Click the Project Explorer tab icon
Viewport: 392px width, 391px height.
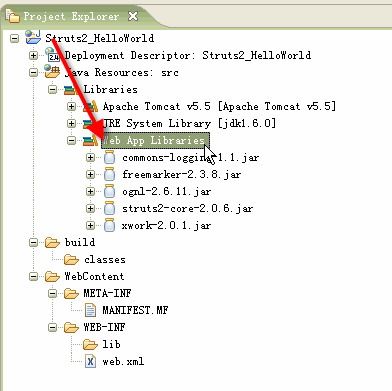tap(12, 15)
